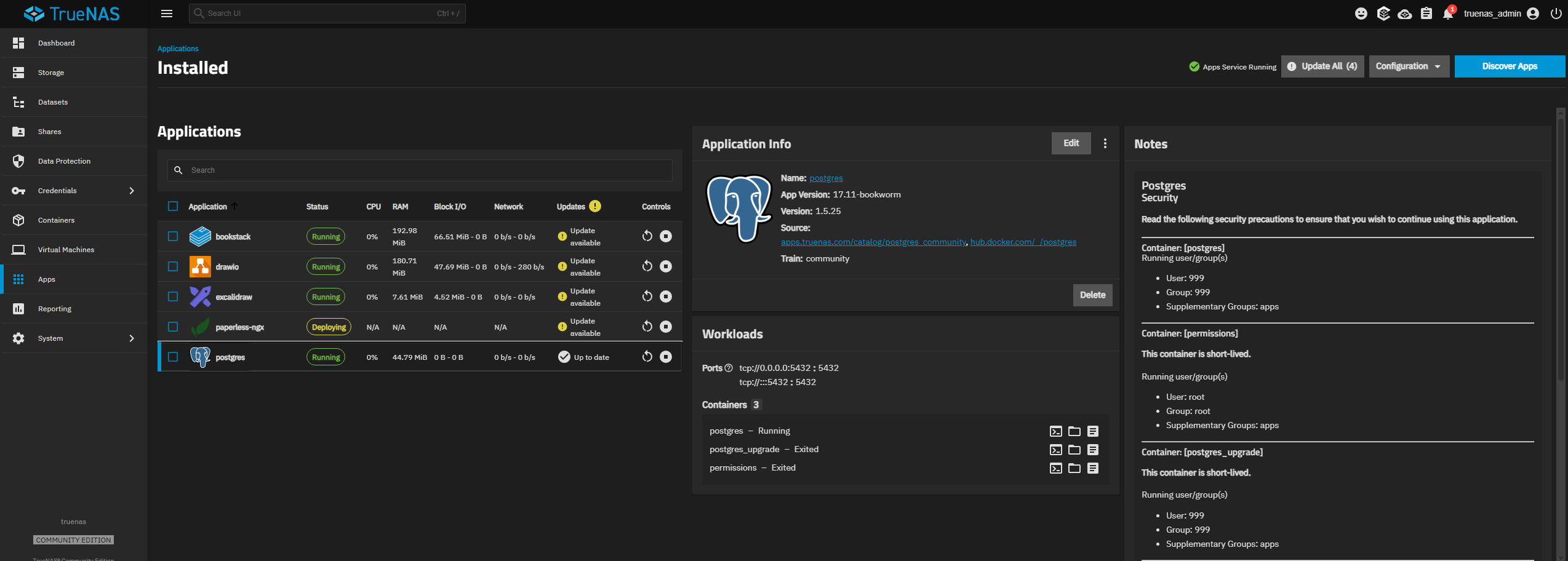Image resolution: width=1568 pixels, height=561 pixels.
Task: Stop the bookstack app
Action: pos(666,236)
